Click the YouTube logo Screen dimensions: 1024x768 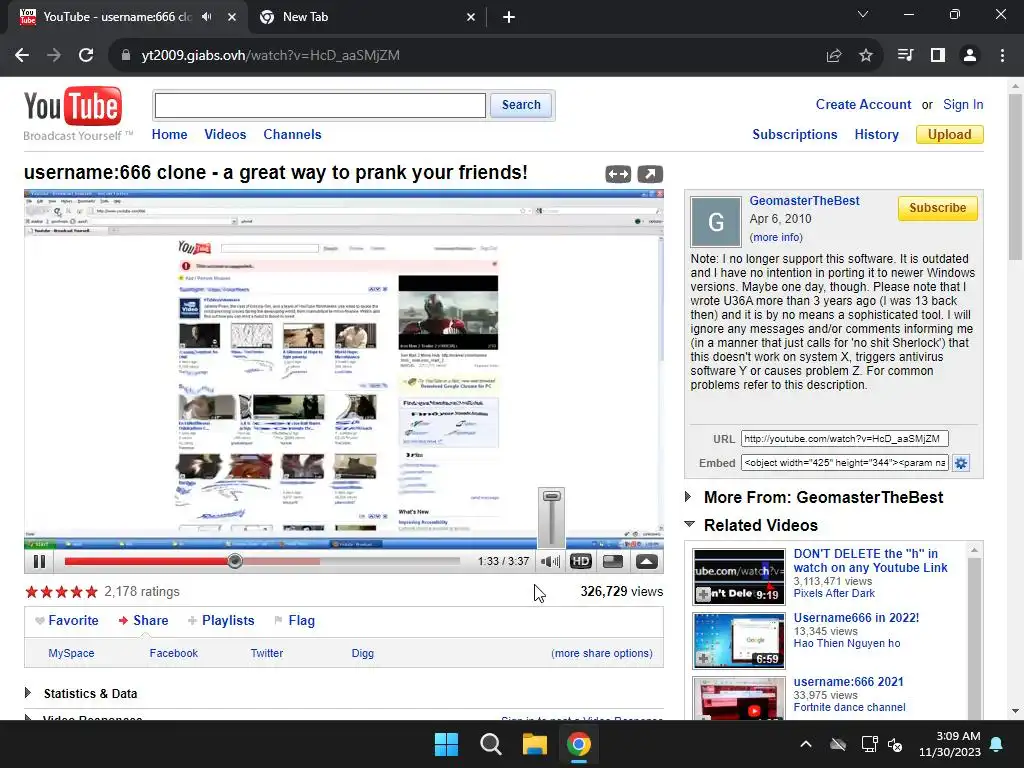coord(73,106)
